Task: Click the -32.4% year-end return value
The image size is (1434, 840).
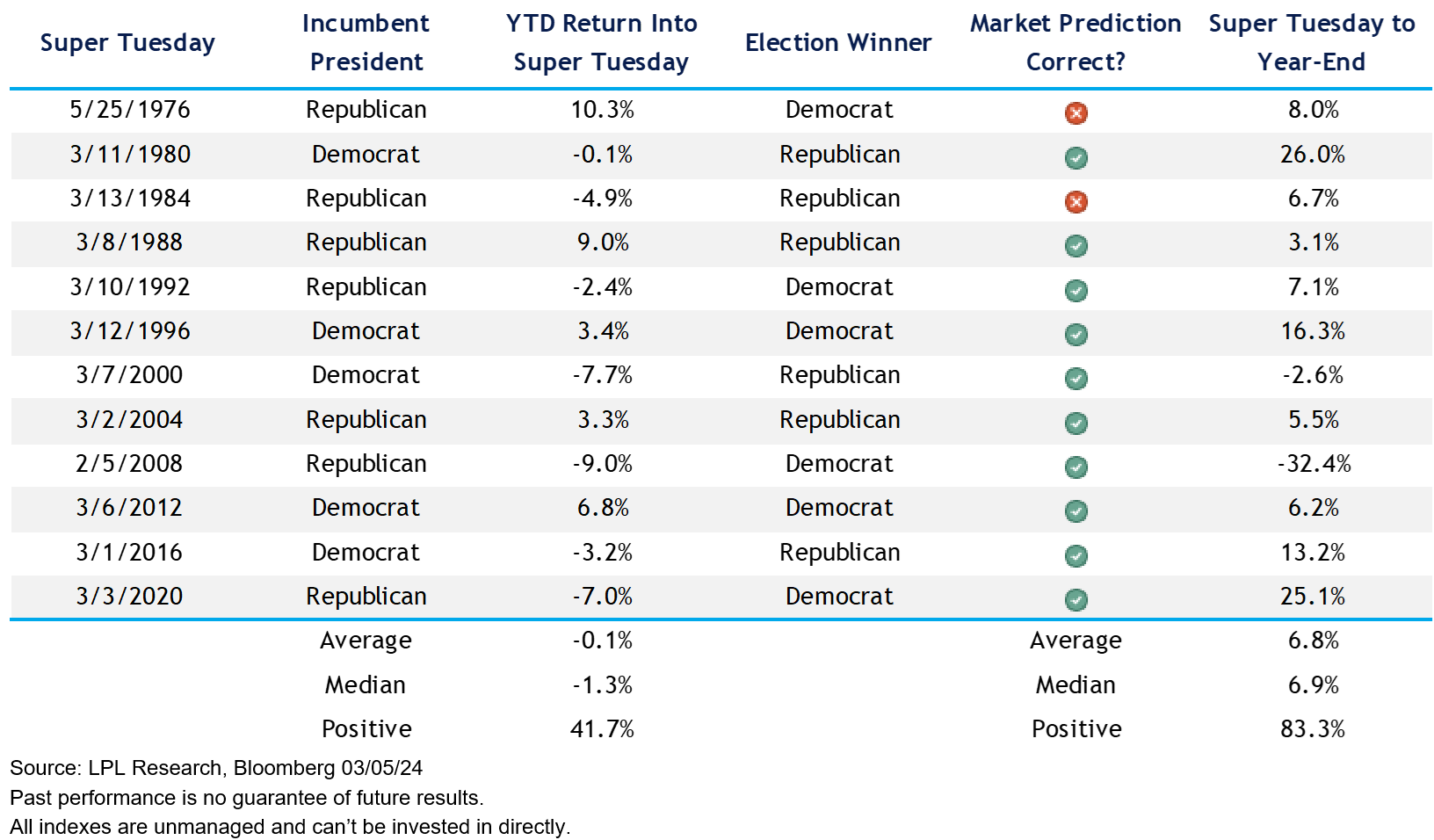Action: pyautogui.click(x=1314, y=464)
